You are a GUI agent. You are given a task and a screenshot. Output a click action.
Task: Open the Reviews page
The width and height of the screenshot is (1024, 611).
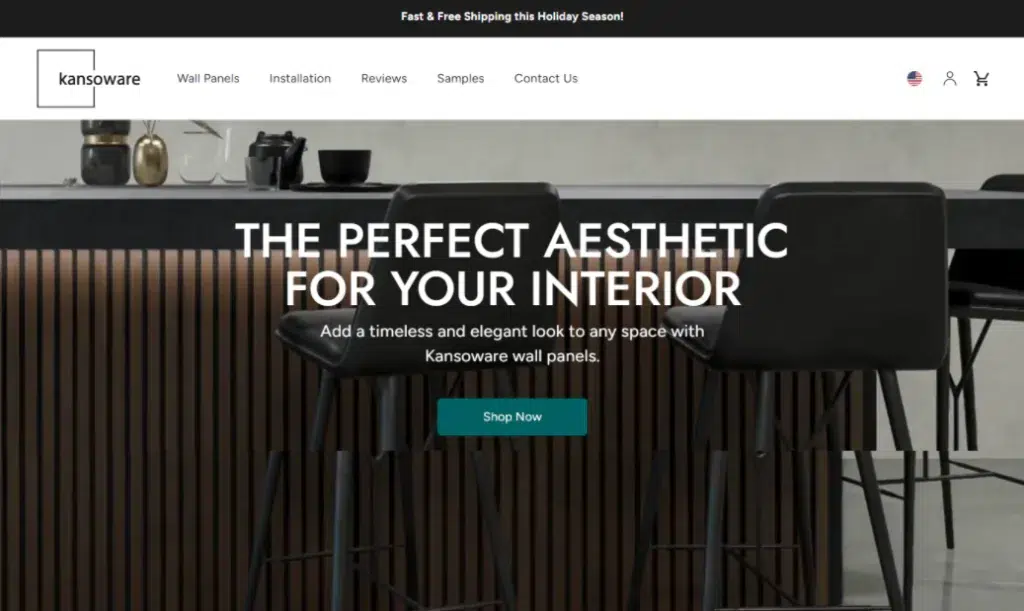pos(384,78)
